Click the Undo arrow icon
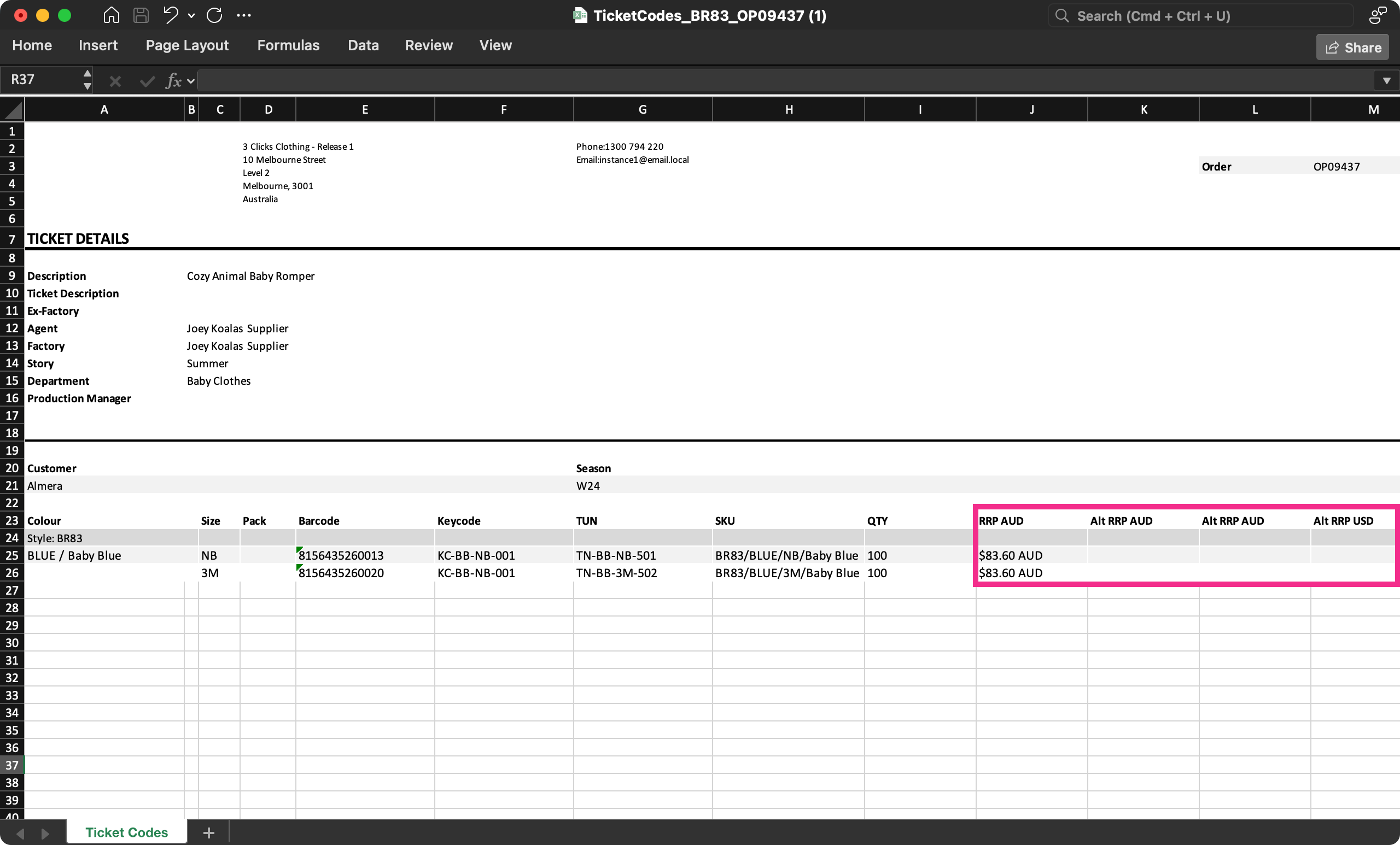Screen dimensions: 1400x845 point(171,15)
